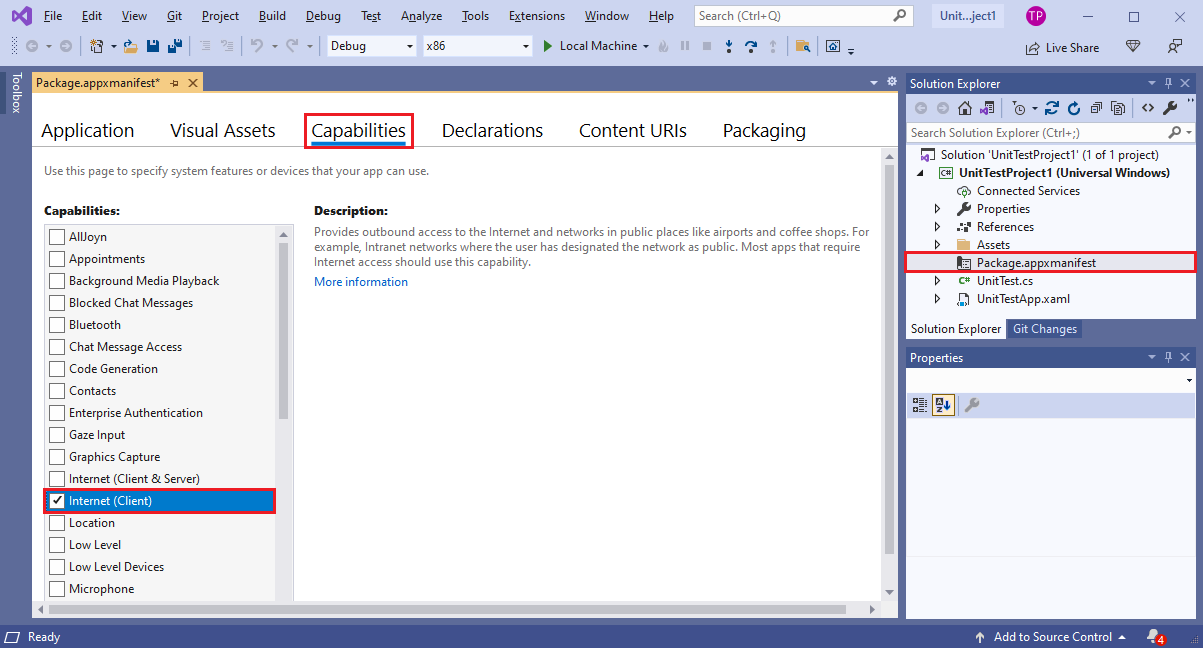Click the Collapse All icon in Solution Explorer

[x=1096, y=108]
